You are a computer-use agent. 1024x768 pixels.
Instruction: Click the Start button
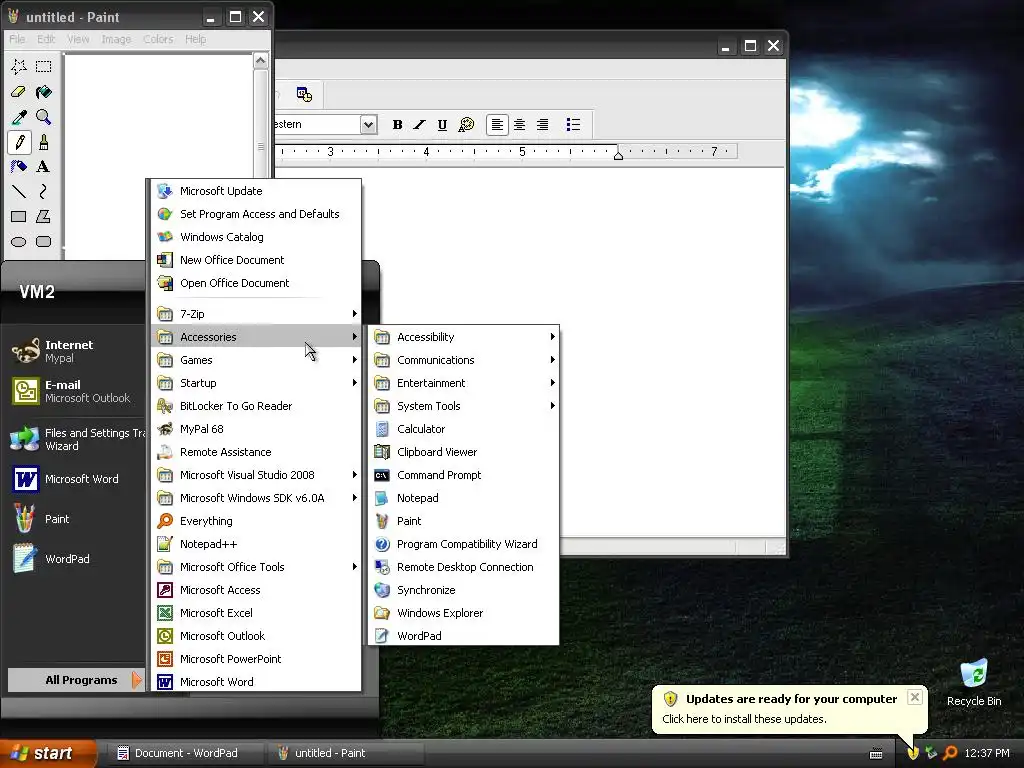tap(47, 753)
